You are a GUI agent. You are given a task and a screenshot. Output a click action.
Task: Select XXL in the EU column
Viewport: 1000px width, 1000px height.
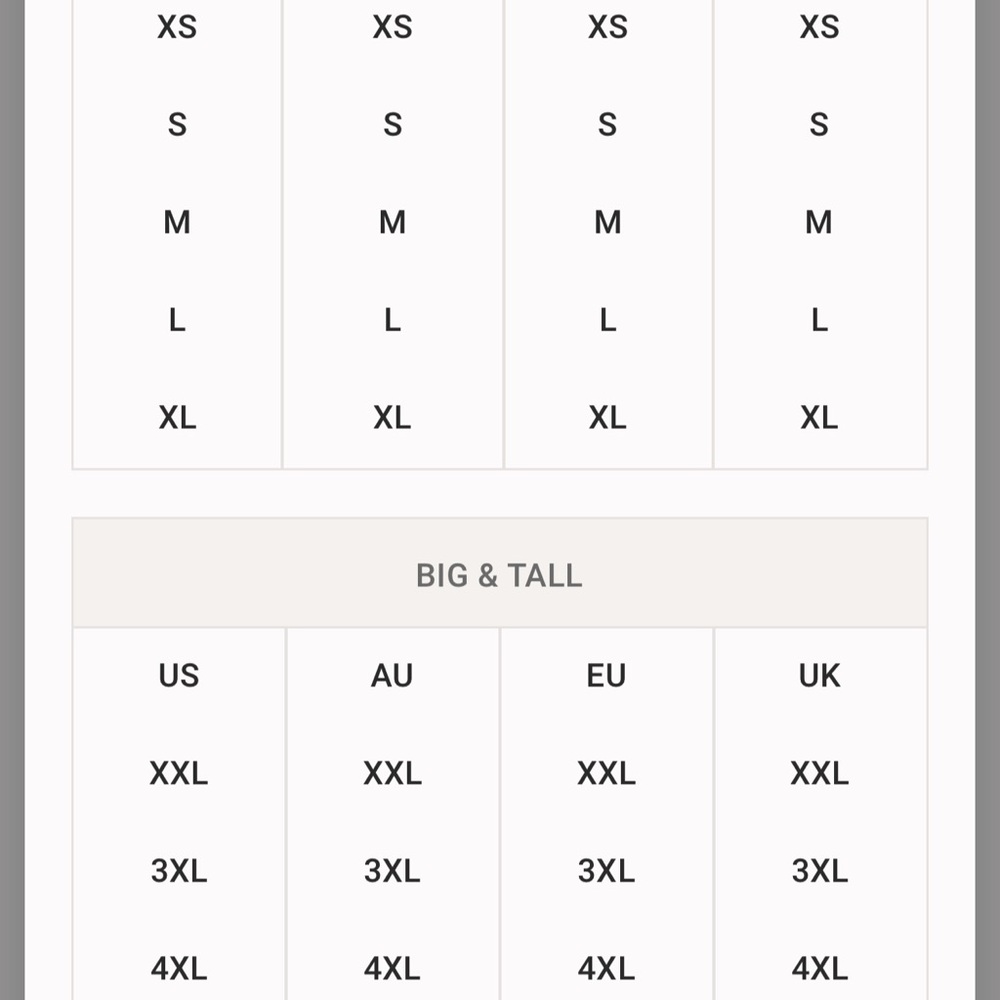(x=606, y=773)
